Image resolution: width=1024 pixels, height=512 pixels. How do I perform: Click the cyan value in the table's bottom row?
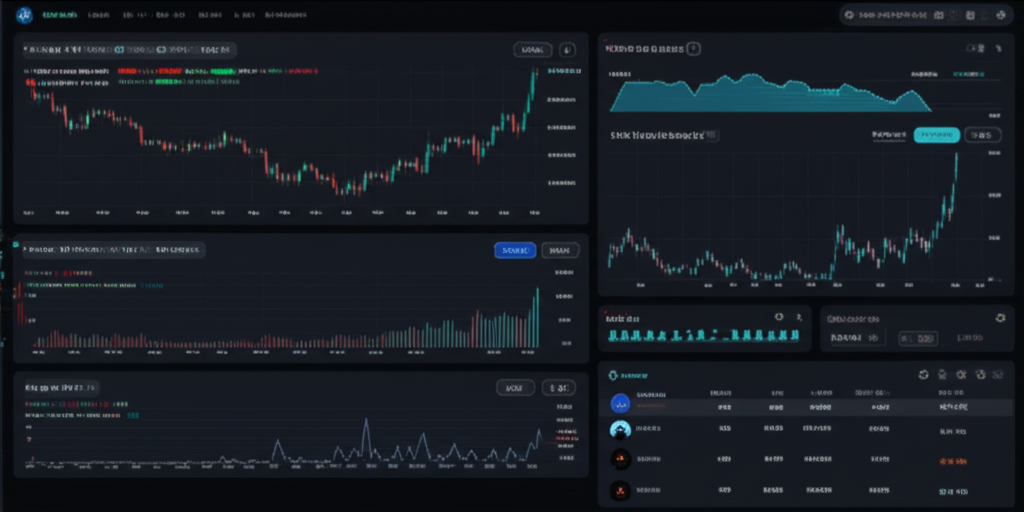(x=953, y=490)
